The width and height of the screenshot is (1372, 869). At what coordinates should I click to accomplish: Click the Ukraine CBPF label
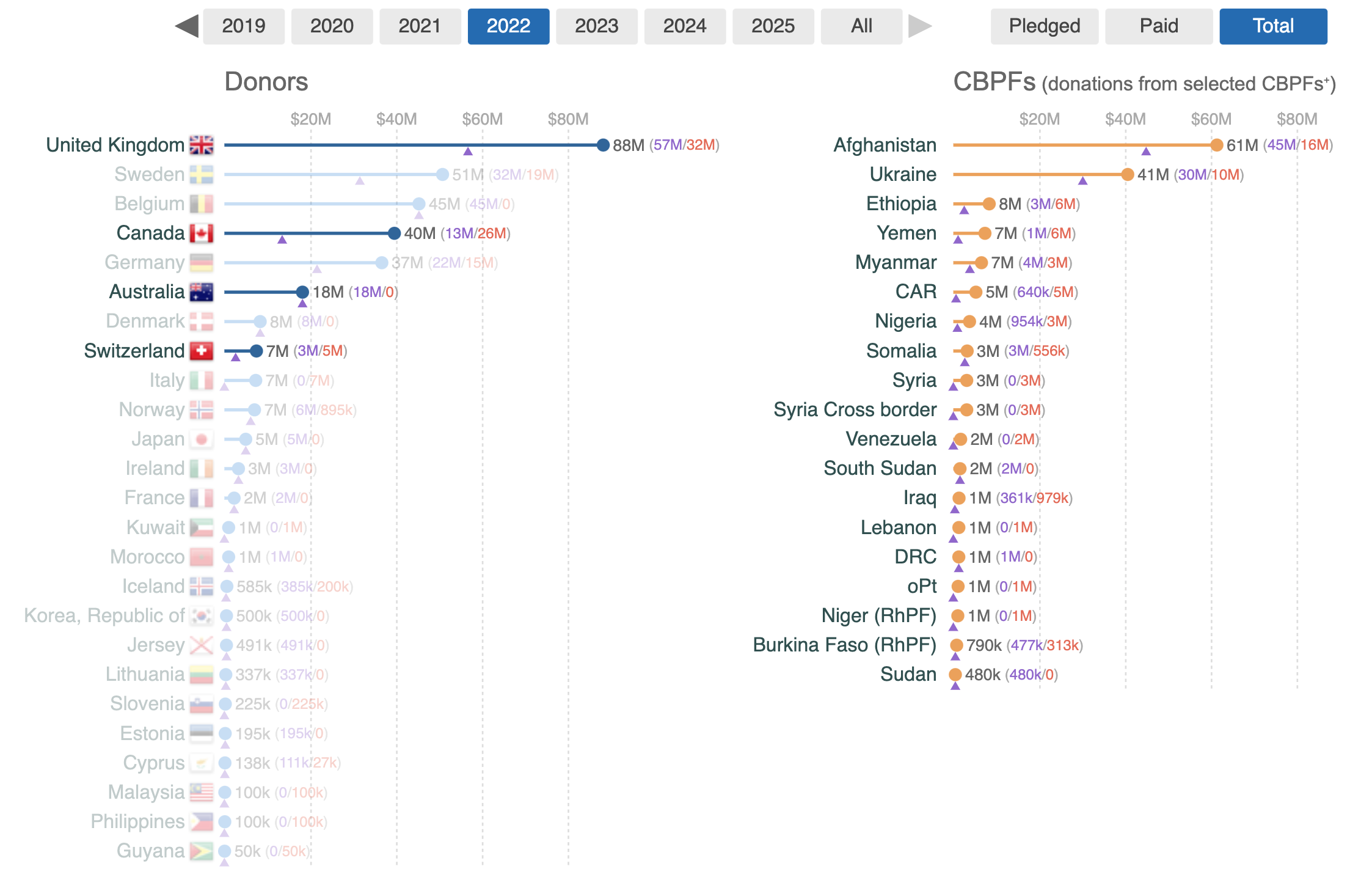coord(903,174)
